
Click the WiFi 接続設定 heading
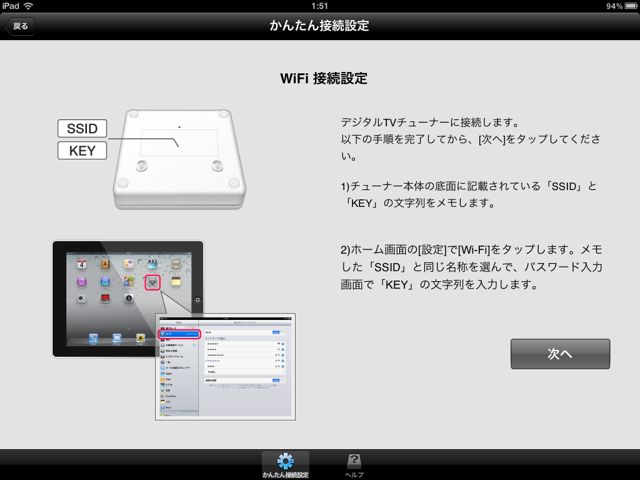click(x=324, y=78)
